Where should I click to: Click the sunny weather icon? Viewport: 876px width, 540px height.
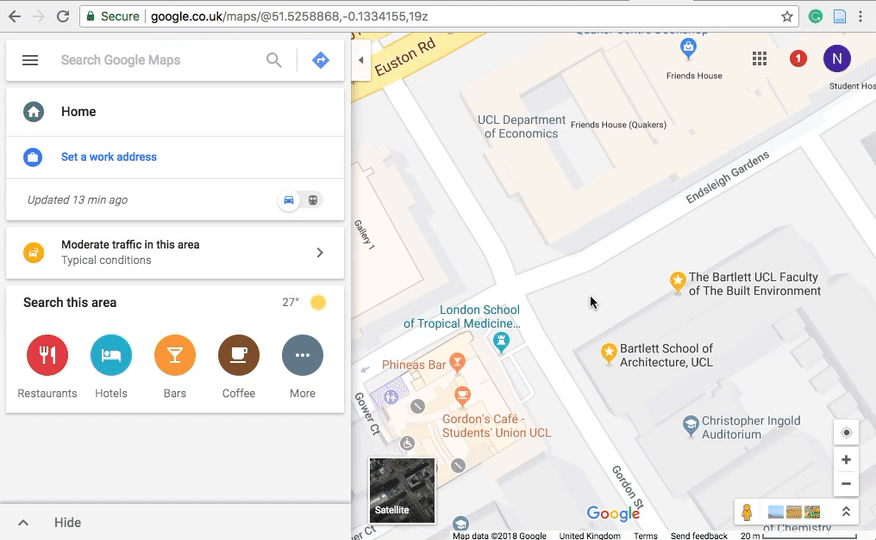coord(318,303)
